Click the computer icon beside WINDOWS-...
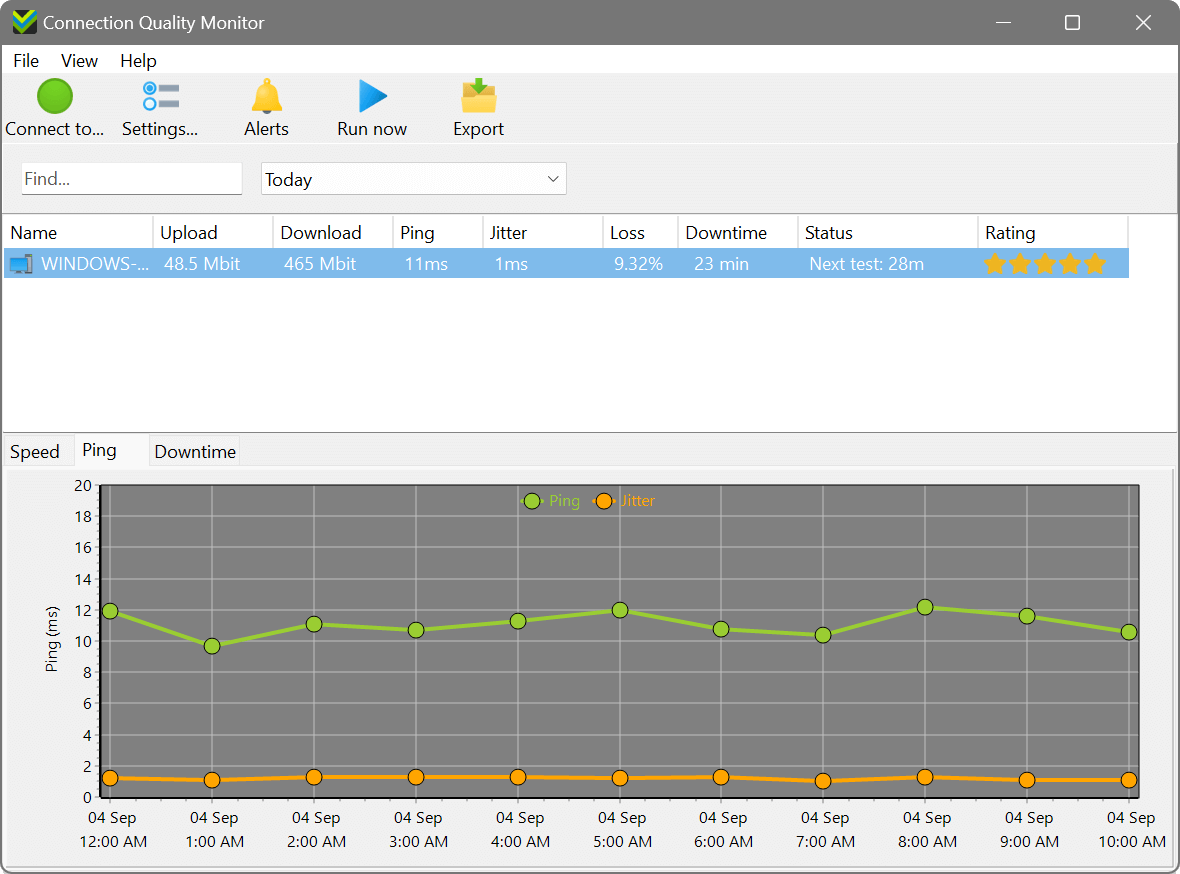This screenshot has height=874, width=1180. click(22, 263)
